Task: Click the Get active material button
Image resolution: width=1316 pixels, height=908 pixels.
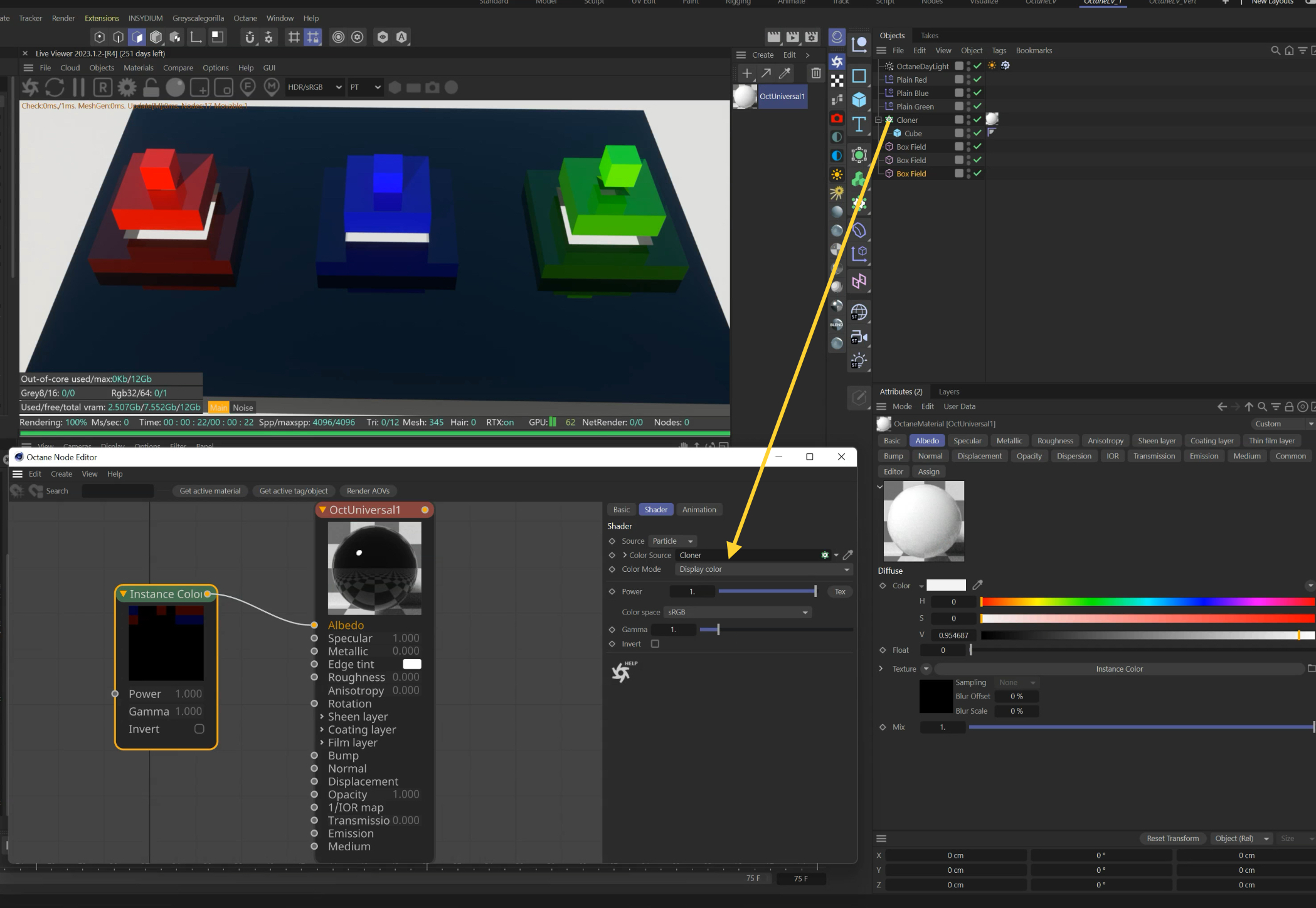Action: coord(210,491)
